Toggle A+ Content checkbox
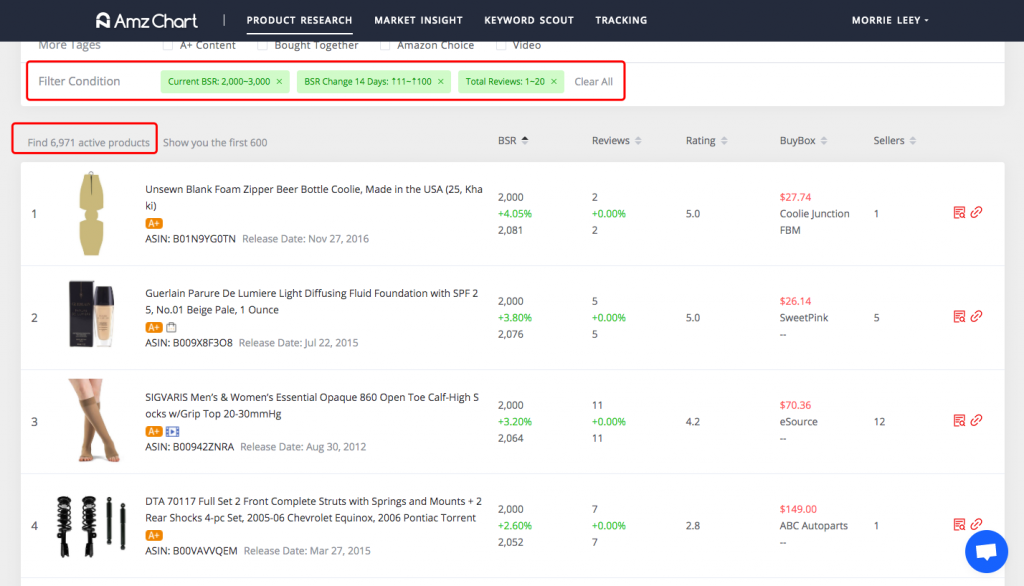This screenshot has width=1024, height=586. [x=168, y=45]
